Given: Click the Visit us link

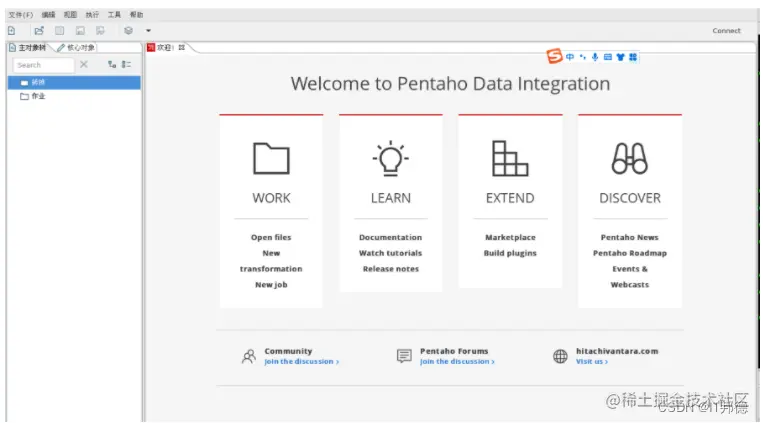Looking at the screenshot, I should 592,362.
